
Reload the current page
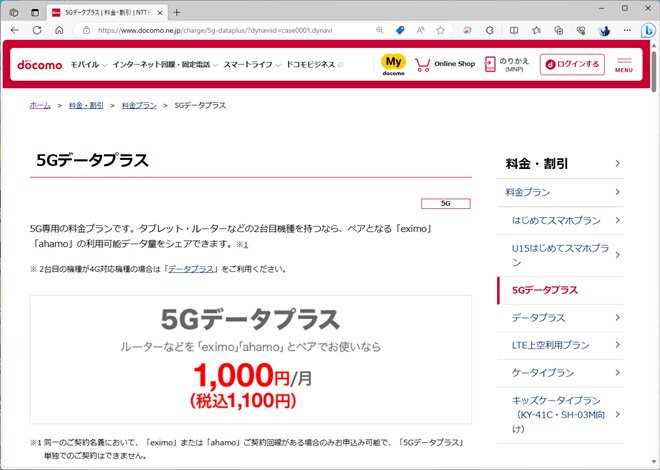37,30
